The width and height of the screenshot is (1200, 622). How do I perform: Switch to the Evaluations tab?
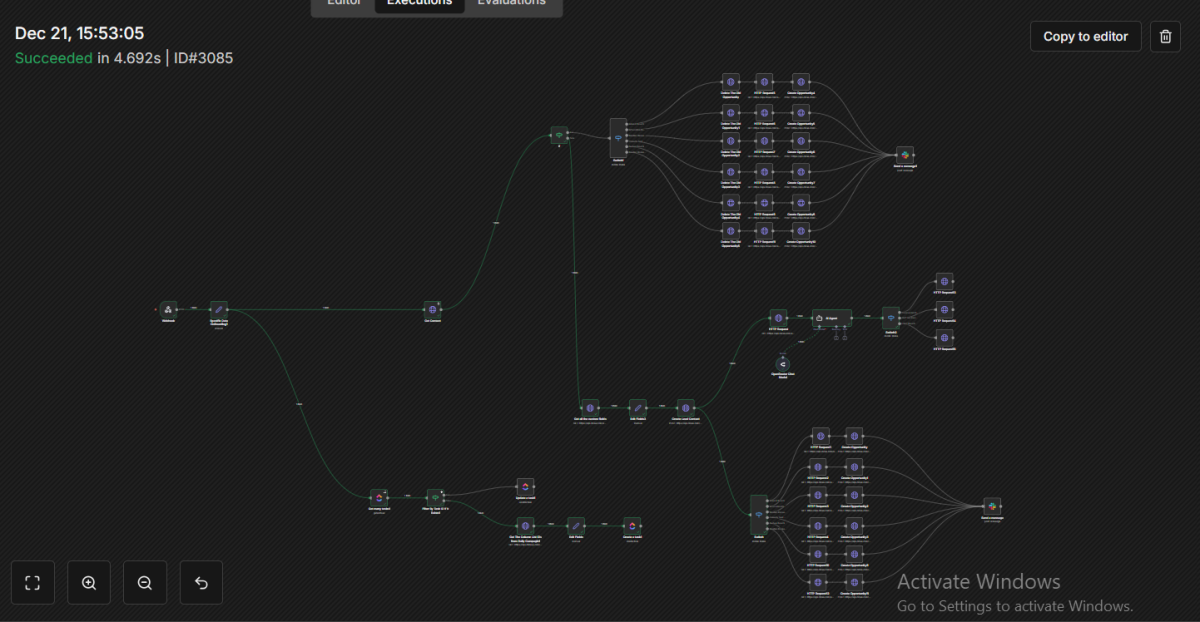(x=511, y=4)
